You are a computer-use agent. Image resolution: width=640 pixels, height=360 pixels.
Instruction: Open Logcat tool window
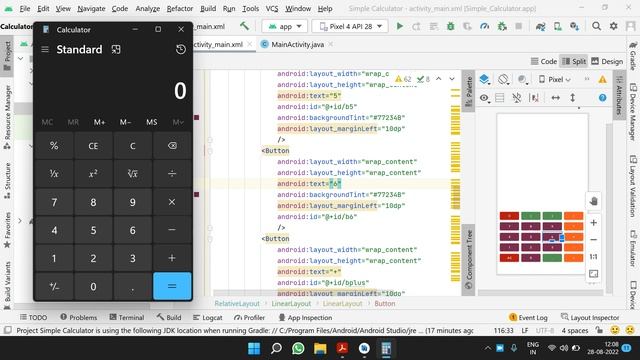pyautogui.click(x=208, y=317)
